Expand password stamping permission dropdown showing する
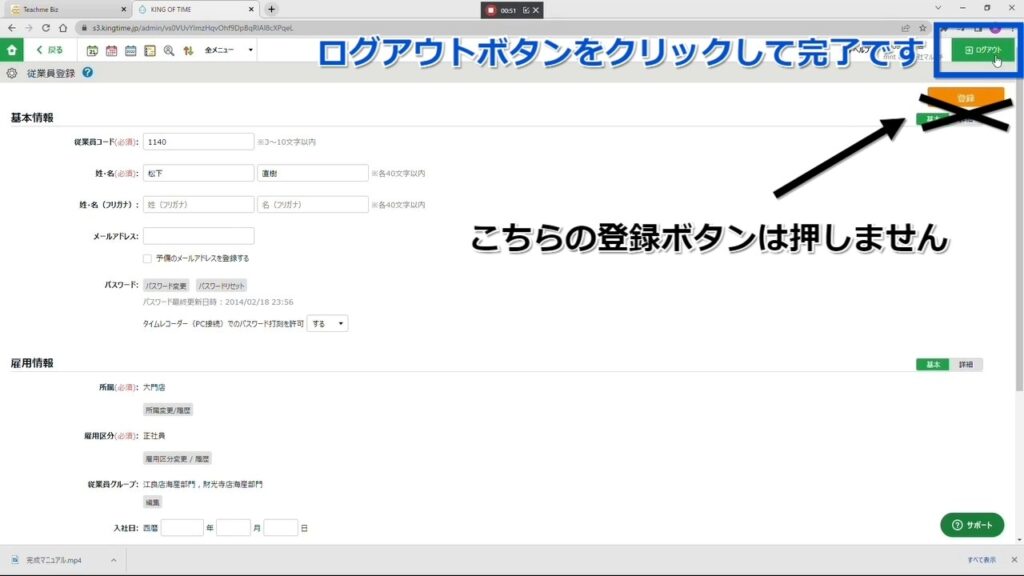Image resolution: width=1024 pixels, height=576 pixels. (327, 323)
